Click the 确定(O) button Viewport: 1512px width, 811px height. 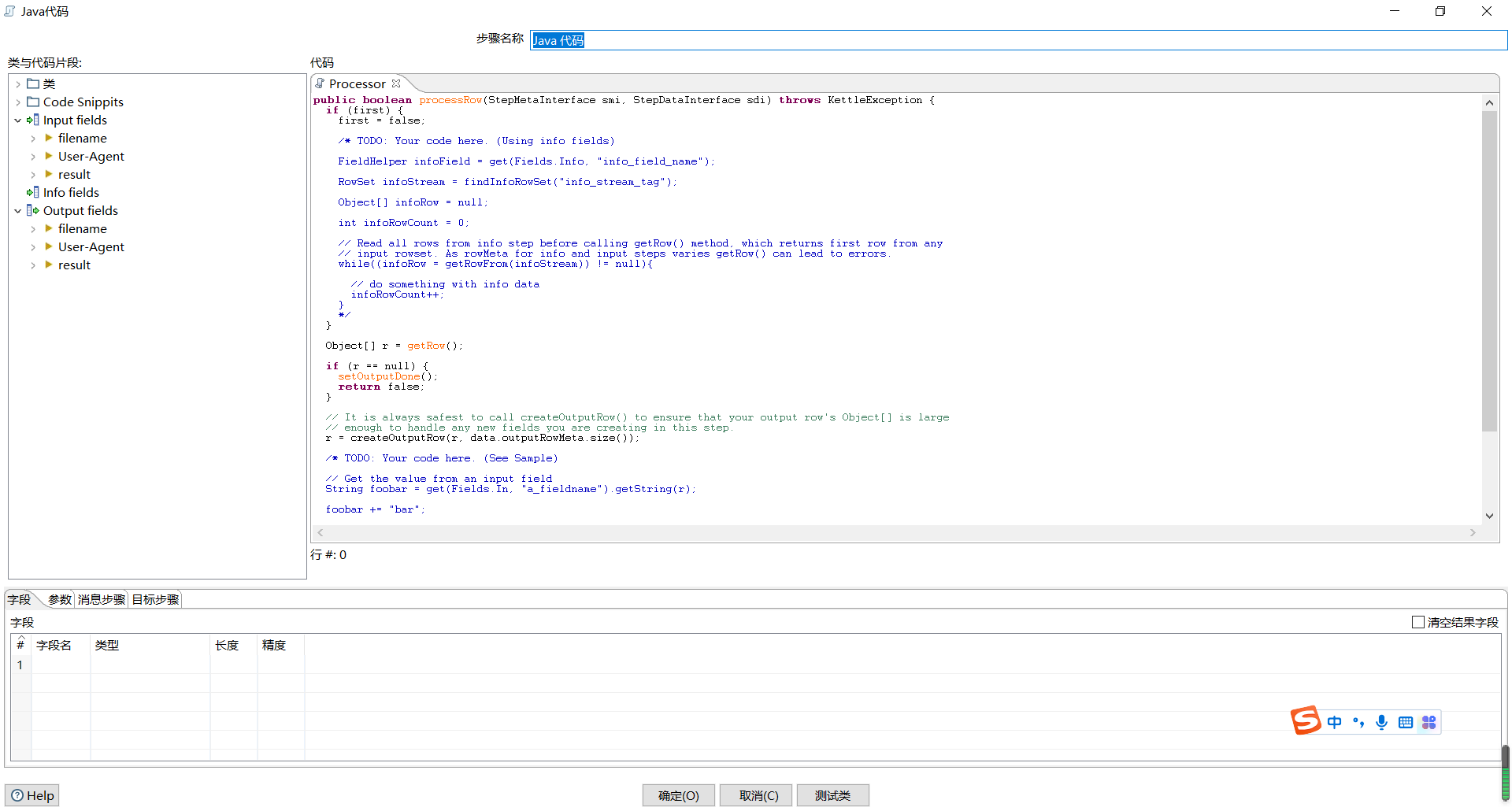pyautogui.click(x=679, y=795)
